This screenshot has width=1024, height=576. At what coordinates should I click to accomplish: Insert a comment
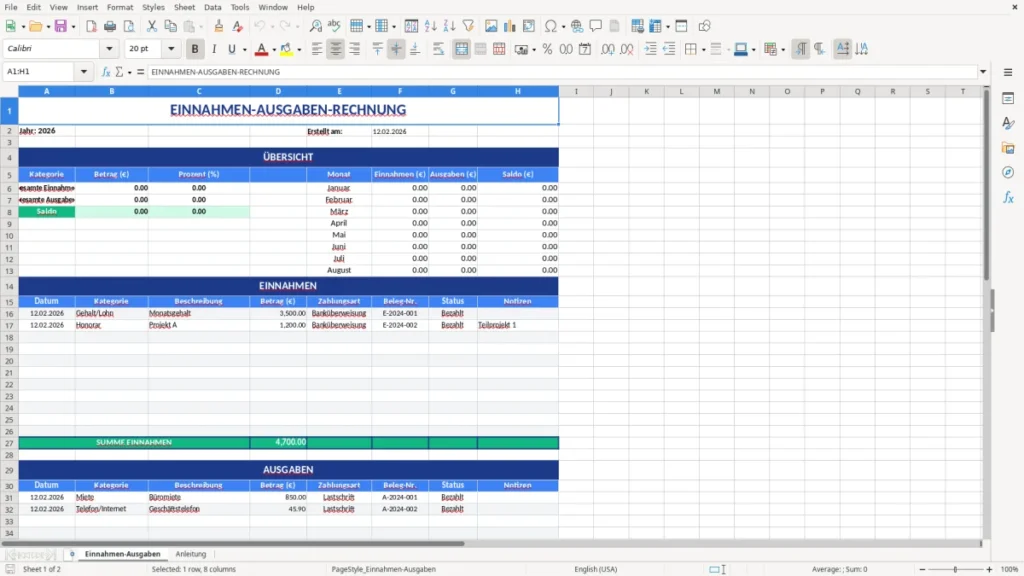596,26
